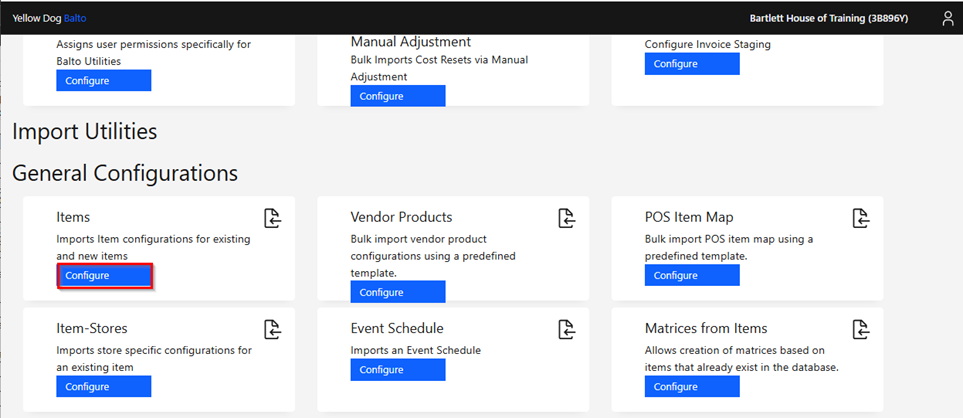Click the Import Utilities section heading
The height and width of the screenshot is (418, 963).
(x=85, y=131)
